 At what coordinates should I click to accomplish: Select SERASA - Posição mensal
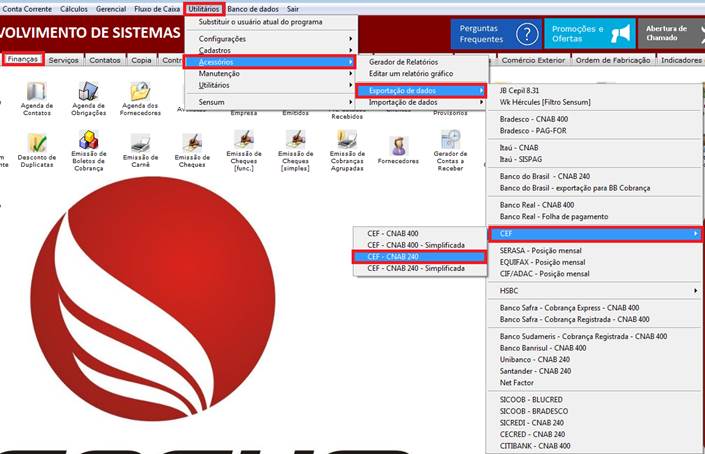(595, 251)
